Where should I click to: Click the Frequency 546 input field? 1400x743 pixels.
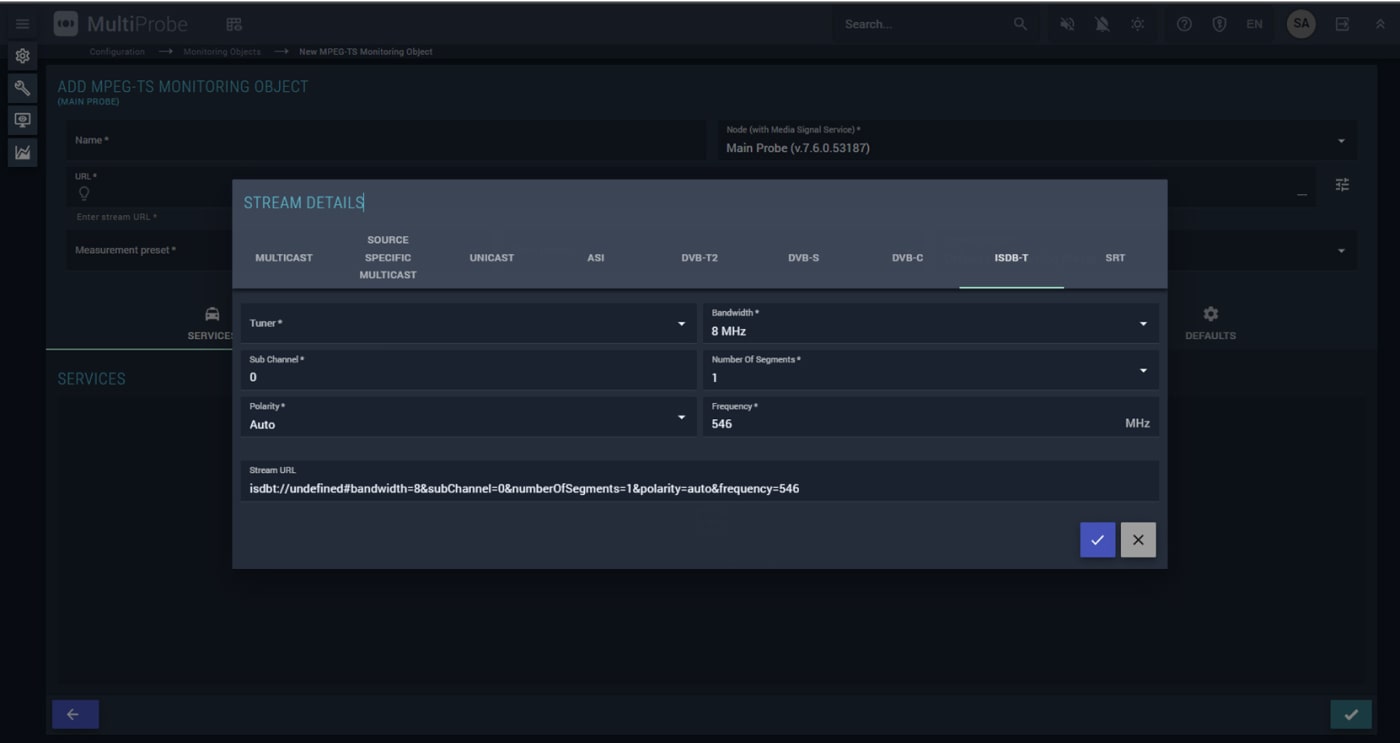[930, 416]
